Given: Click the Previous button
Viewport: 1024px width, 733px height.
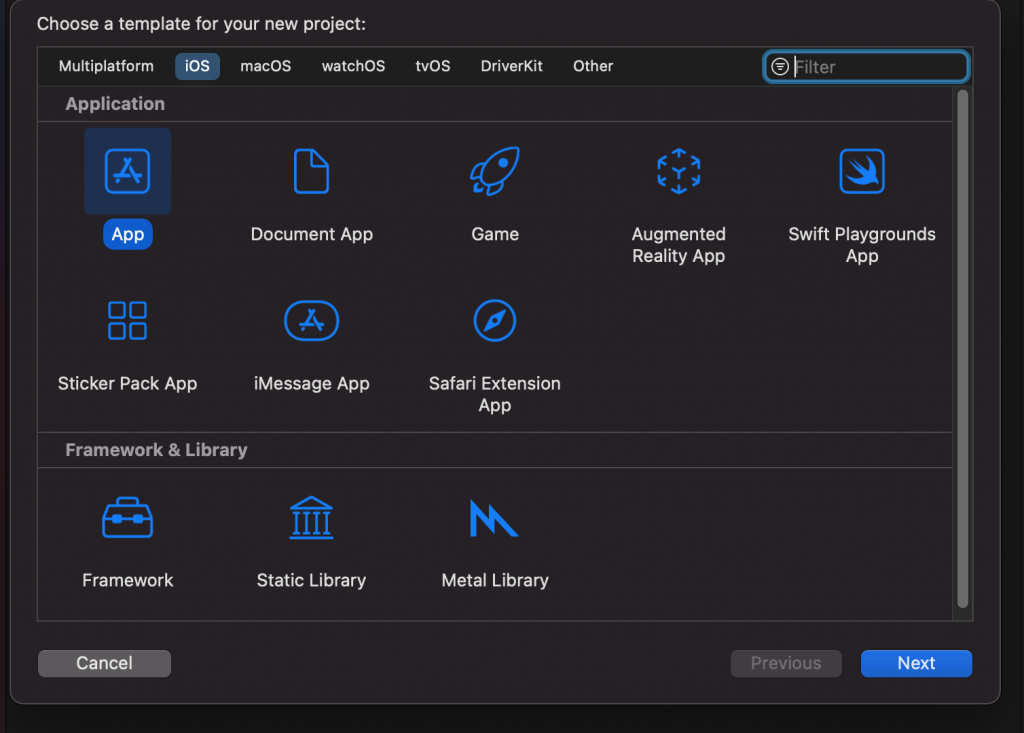Looking at the screenshot, I should pyautogui.click(x=786, y=663).
